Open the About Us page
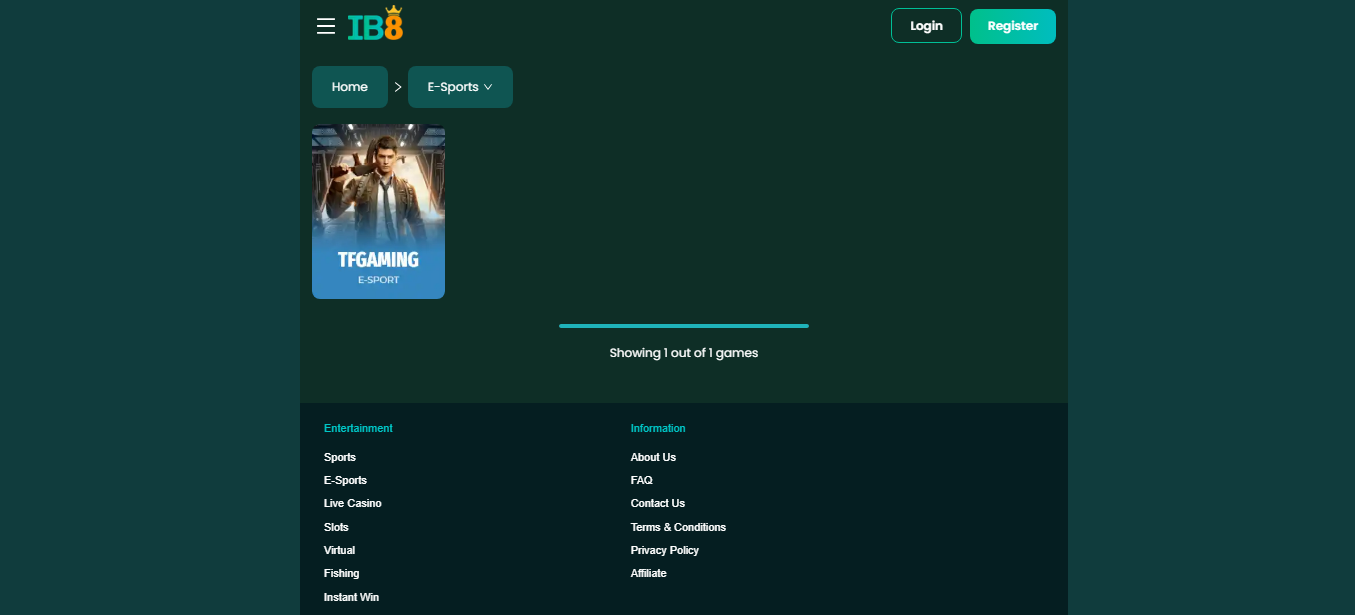 pyautogui.click(x=653, y=457)
